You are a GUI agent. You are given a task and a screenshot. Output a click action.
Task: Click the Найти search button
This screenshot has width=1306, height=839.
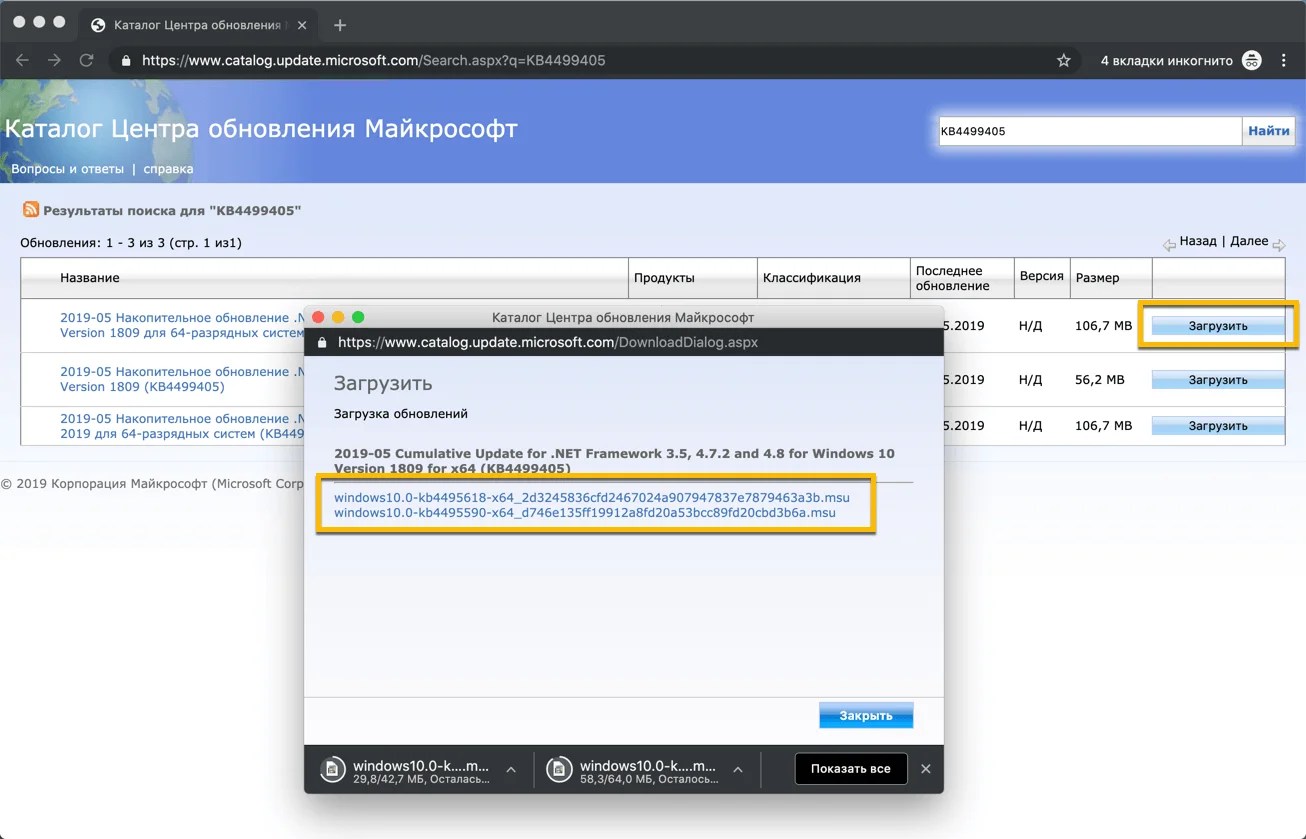click(x=1269, y=131)
